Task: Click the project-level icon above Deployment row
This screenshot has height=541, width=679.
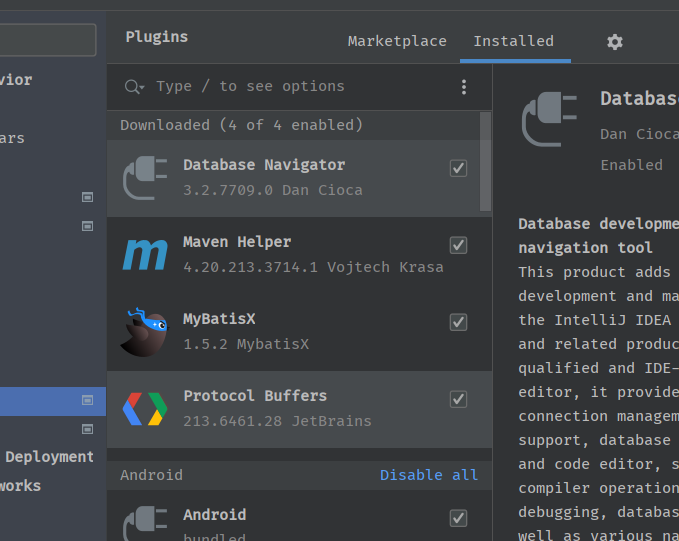Action: point(87,429)
